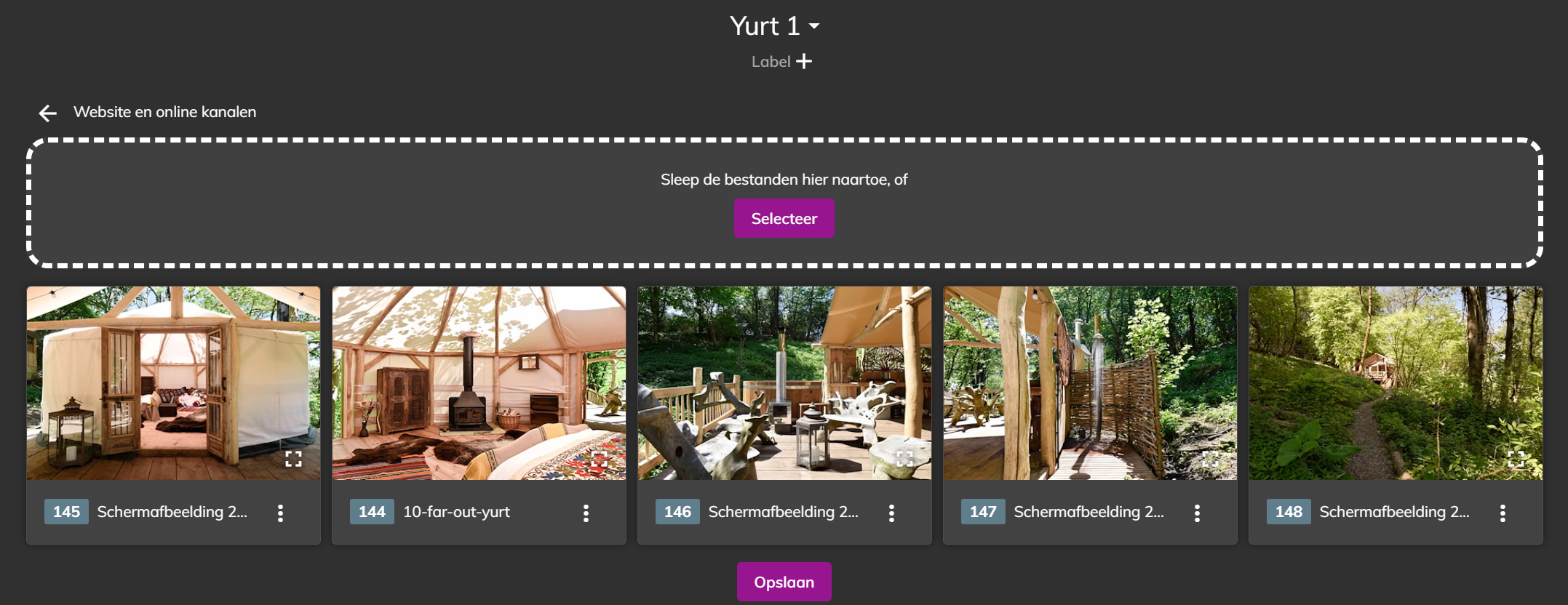Image resolution: width=1568 pixels, height=605 pixels.
Task: Go back to Website en online kanalen
Action: tap(164, 112)
